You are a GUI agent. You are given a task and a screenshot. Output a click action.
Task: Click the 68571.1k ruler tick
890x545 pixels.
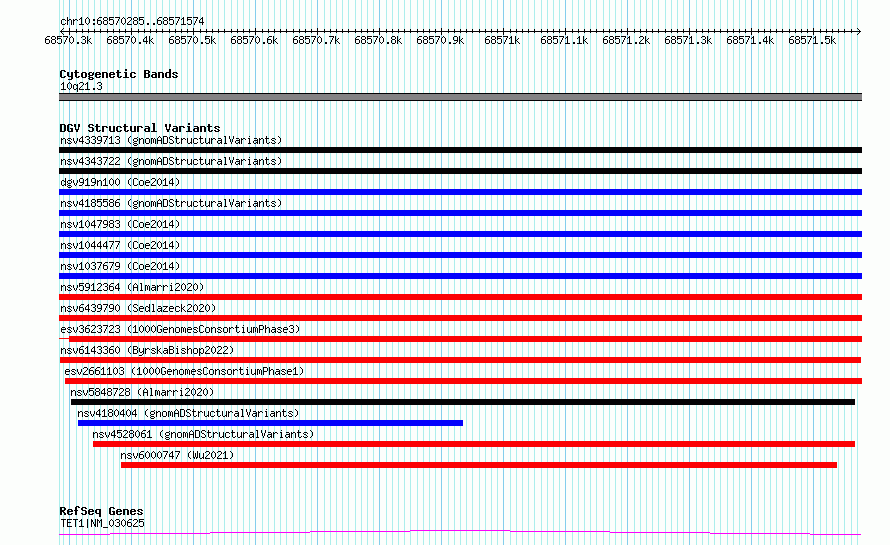pyautogui.click(x=564, y=40)
